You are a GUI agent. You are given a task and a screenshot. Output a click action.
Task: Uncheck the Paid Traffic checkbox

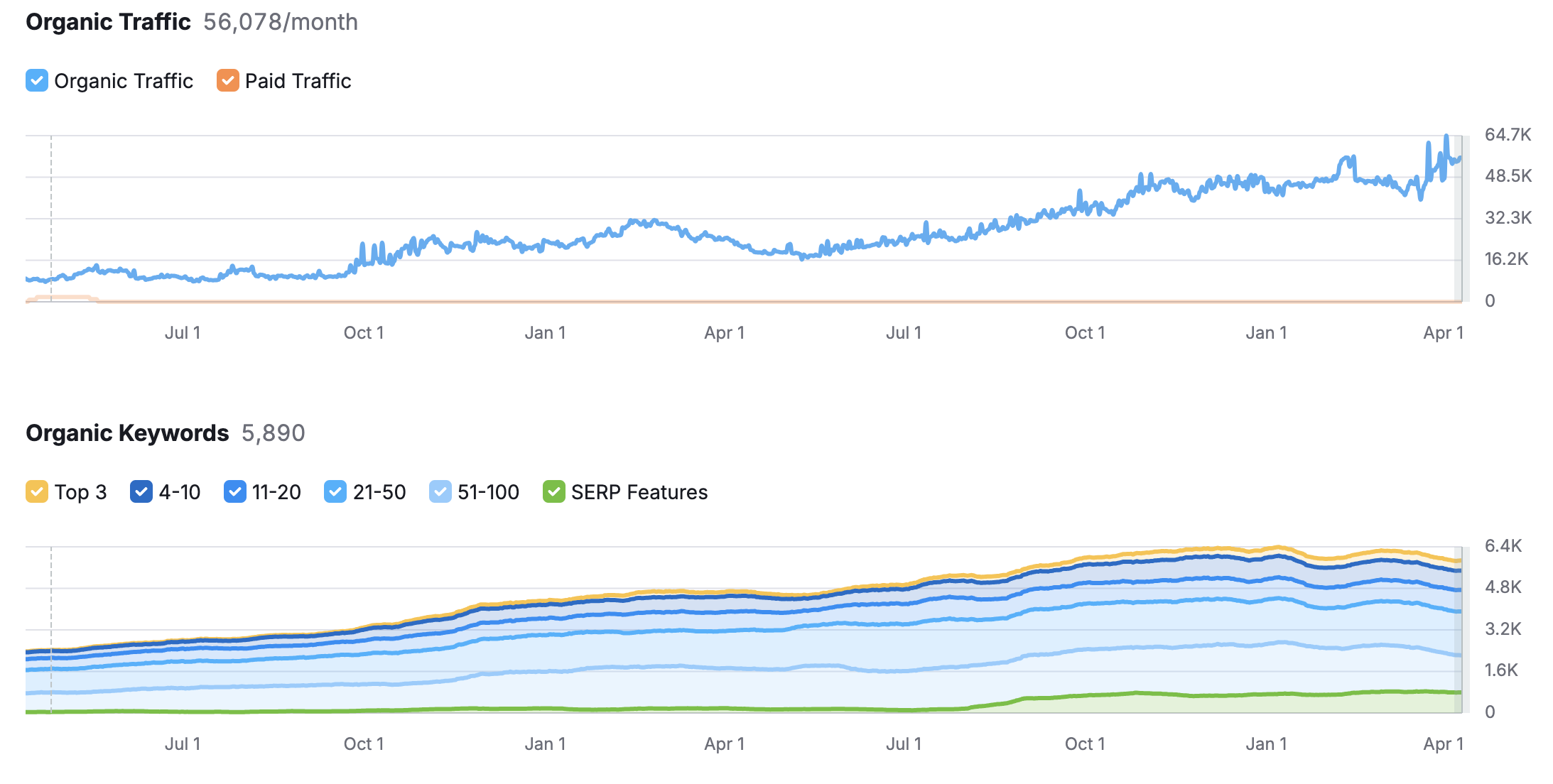tap(227, 81)
